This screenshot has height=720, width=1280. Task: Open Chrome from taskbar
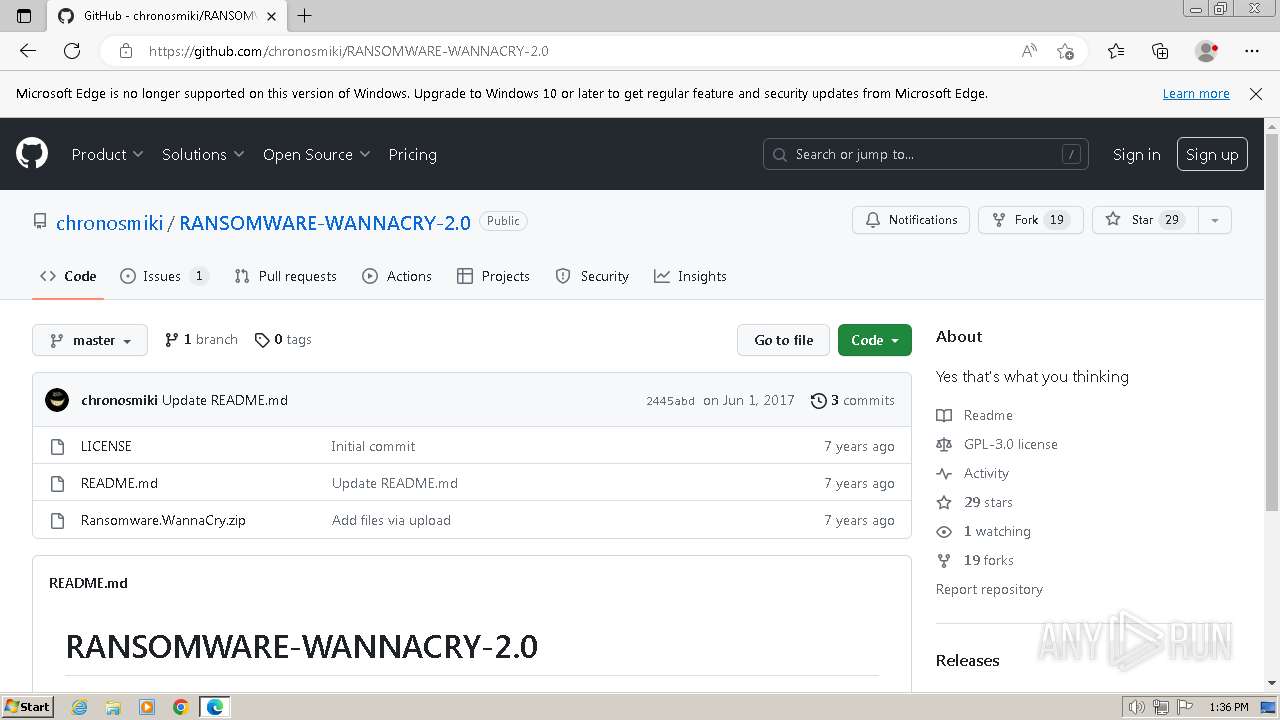click(181, 707)
